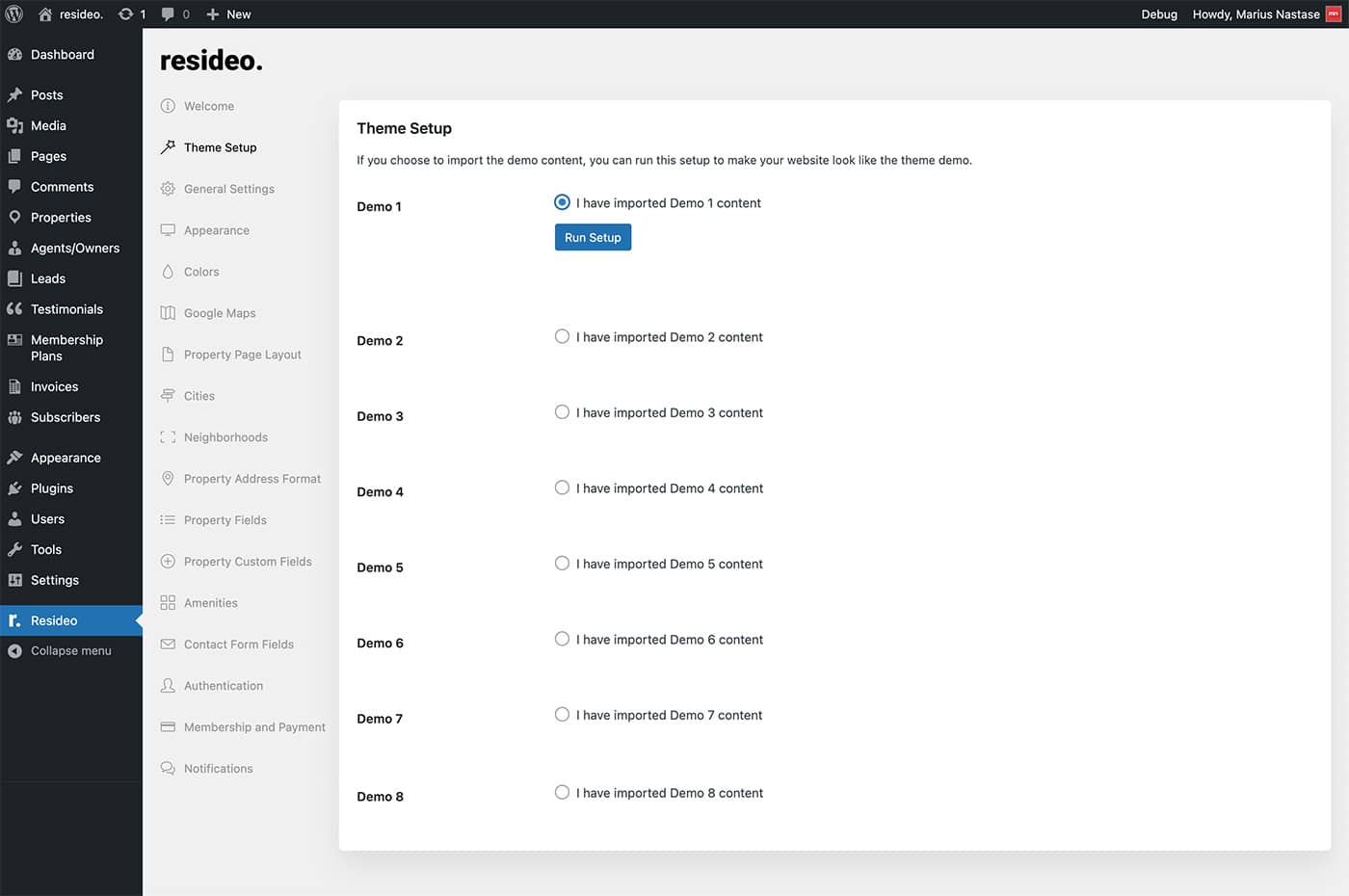
Task: Open the Property Custom Fields settings link
Action: tap(248, 562)
